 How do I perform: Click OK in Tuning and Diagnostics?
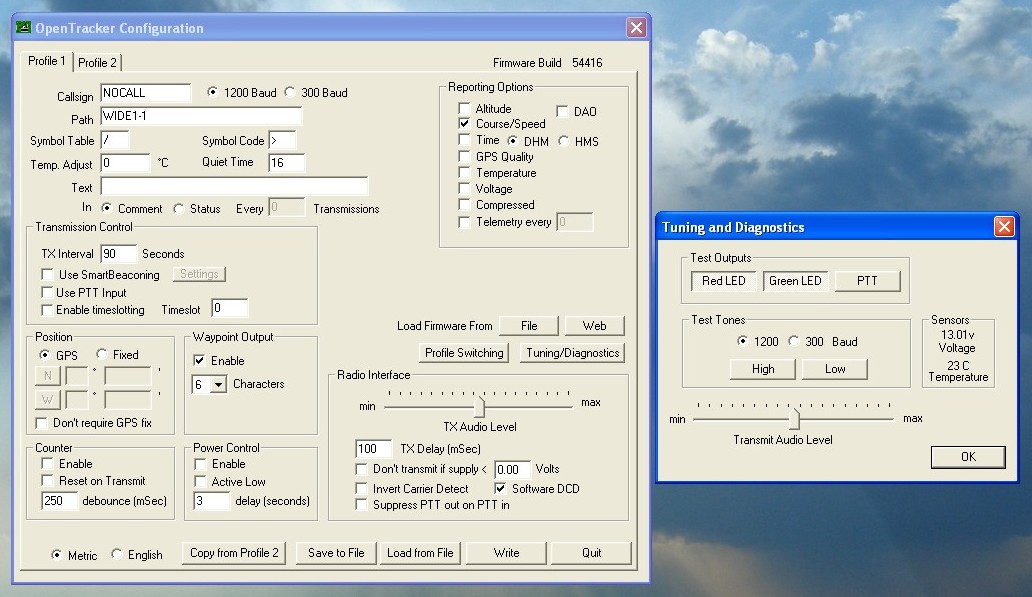[x=968, y=457]
